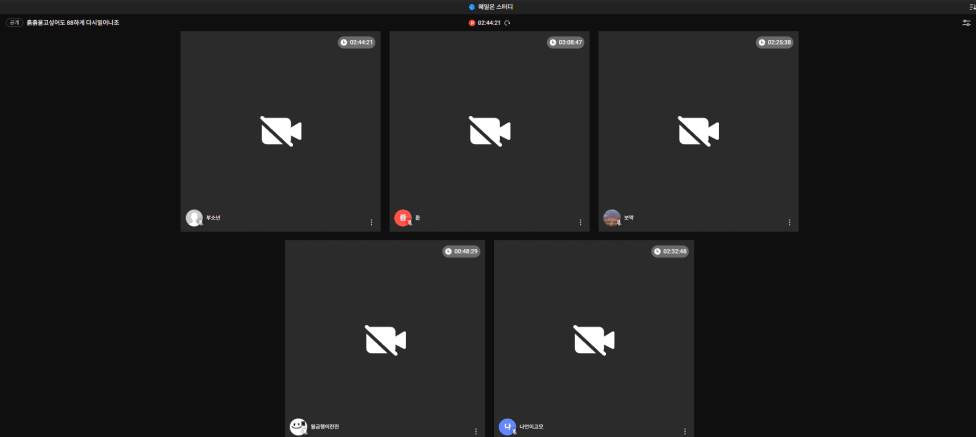Open the three-dot menu on the 00:48:29 tile

[476, 431]
